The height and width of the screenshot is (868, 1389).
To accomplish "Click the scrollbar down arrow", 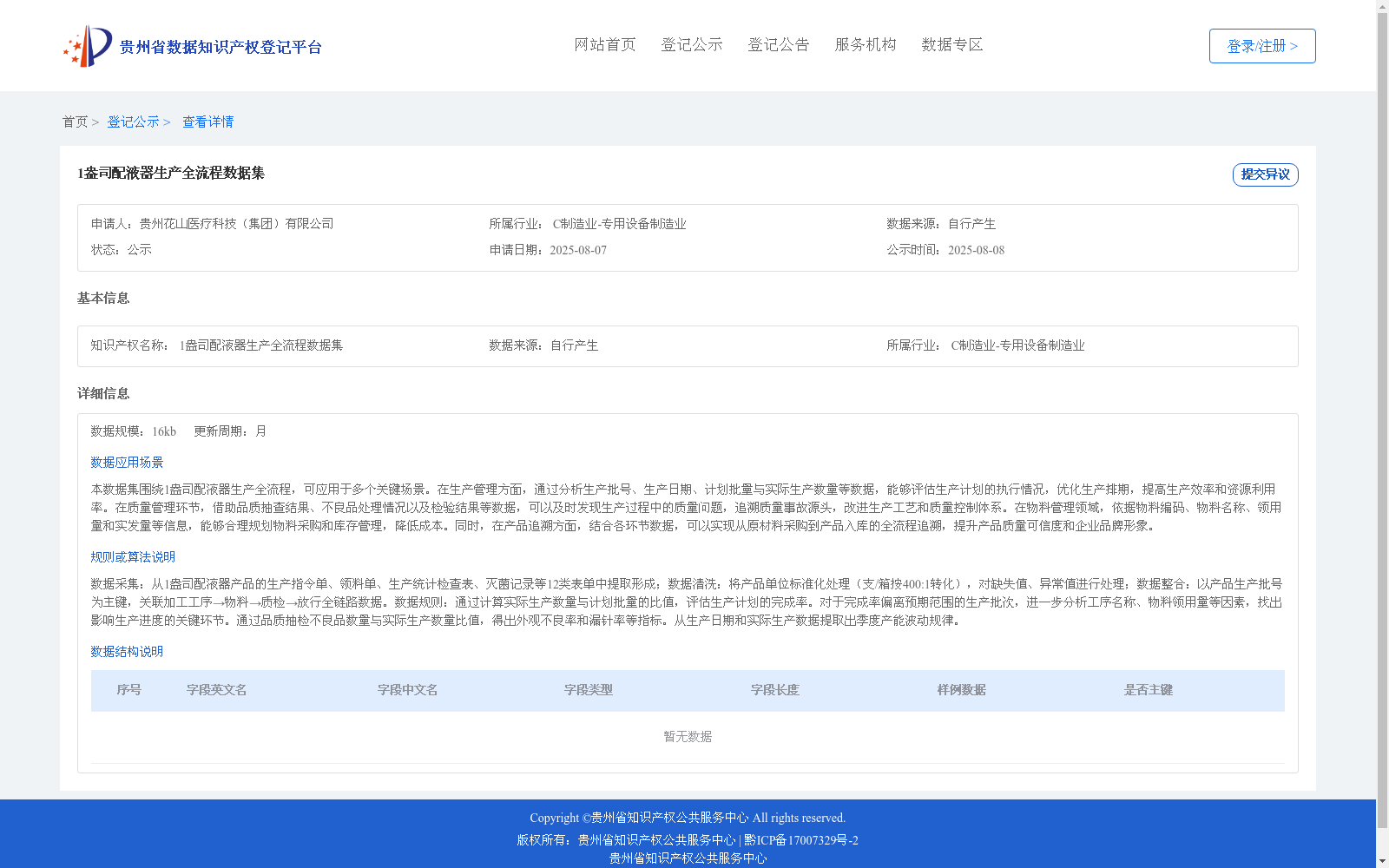I will click(x=1383, y=862).
